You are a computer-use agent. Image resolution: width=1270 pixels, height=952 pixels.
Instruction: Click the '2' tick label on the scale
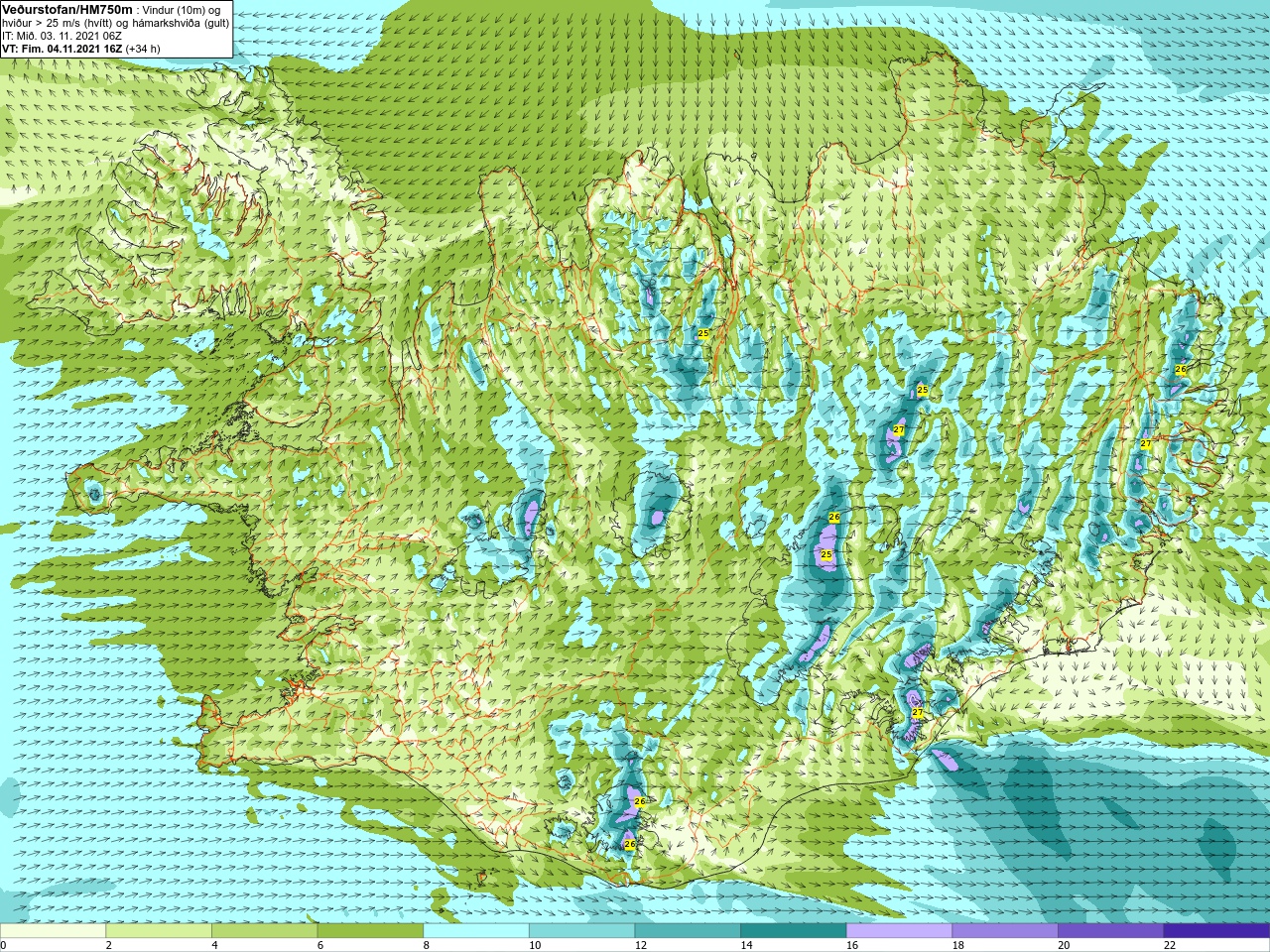[x=109, y=945]
